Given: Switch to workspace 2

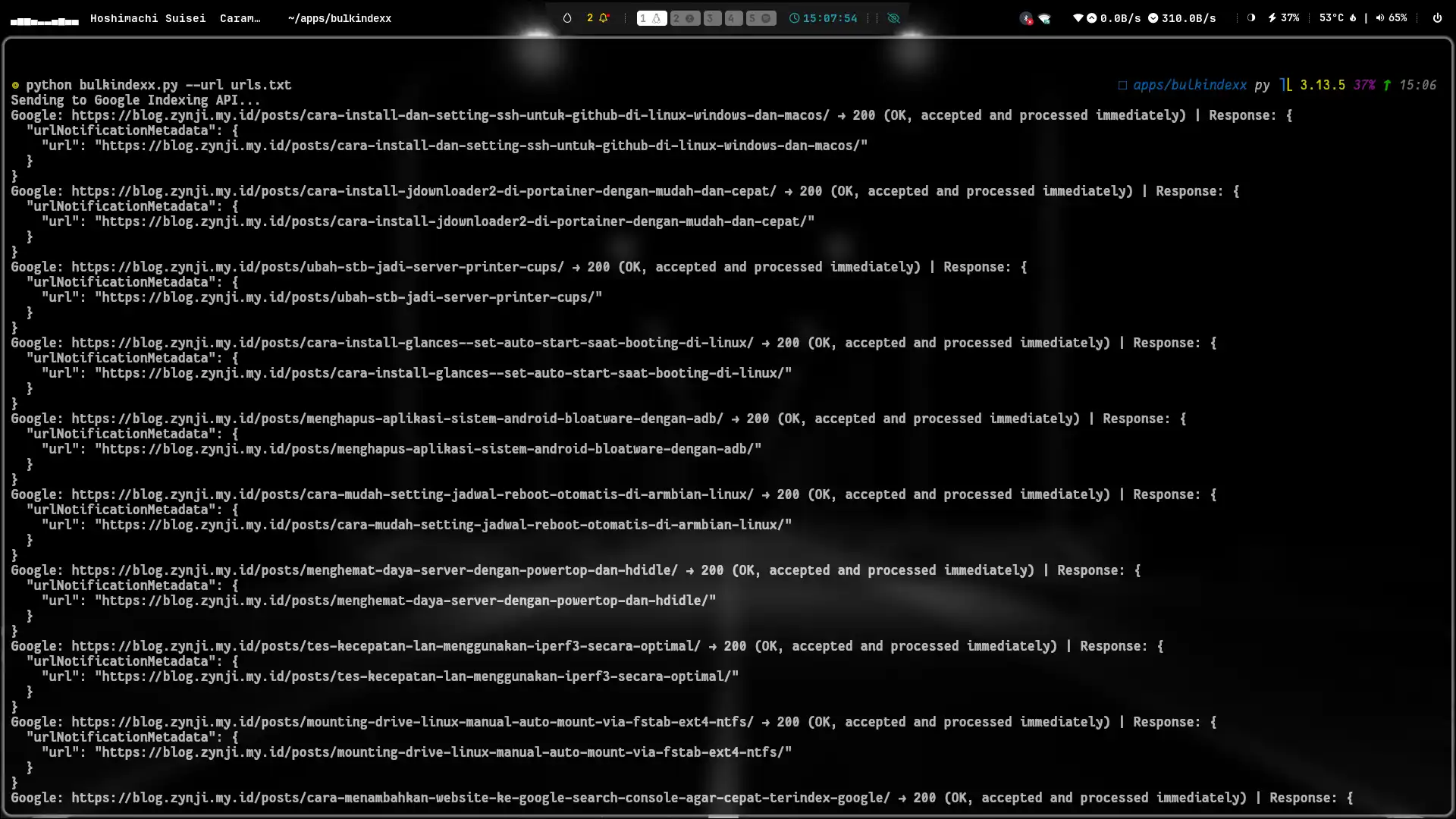Looking at the screenshot, I should (x=684, y=18).
